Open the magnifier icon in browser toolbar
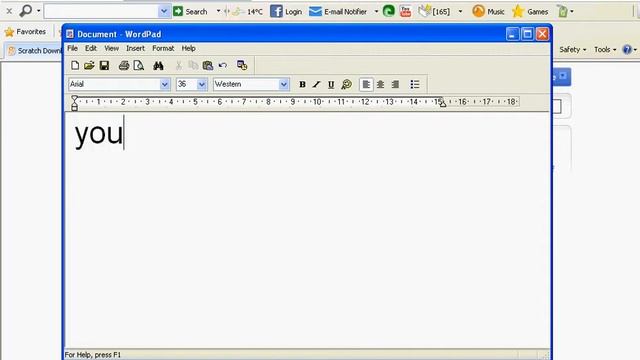 (x=26, y=11)
